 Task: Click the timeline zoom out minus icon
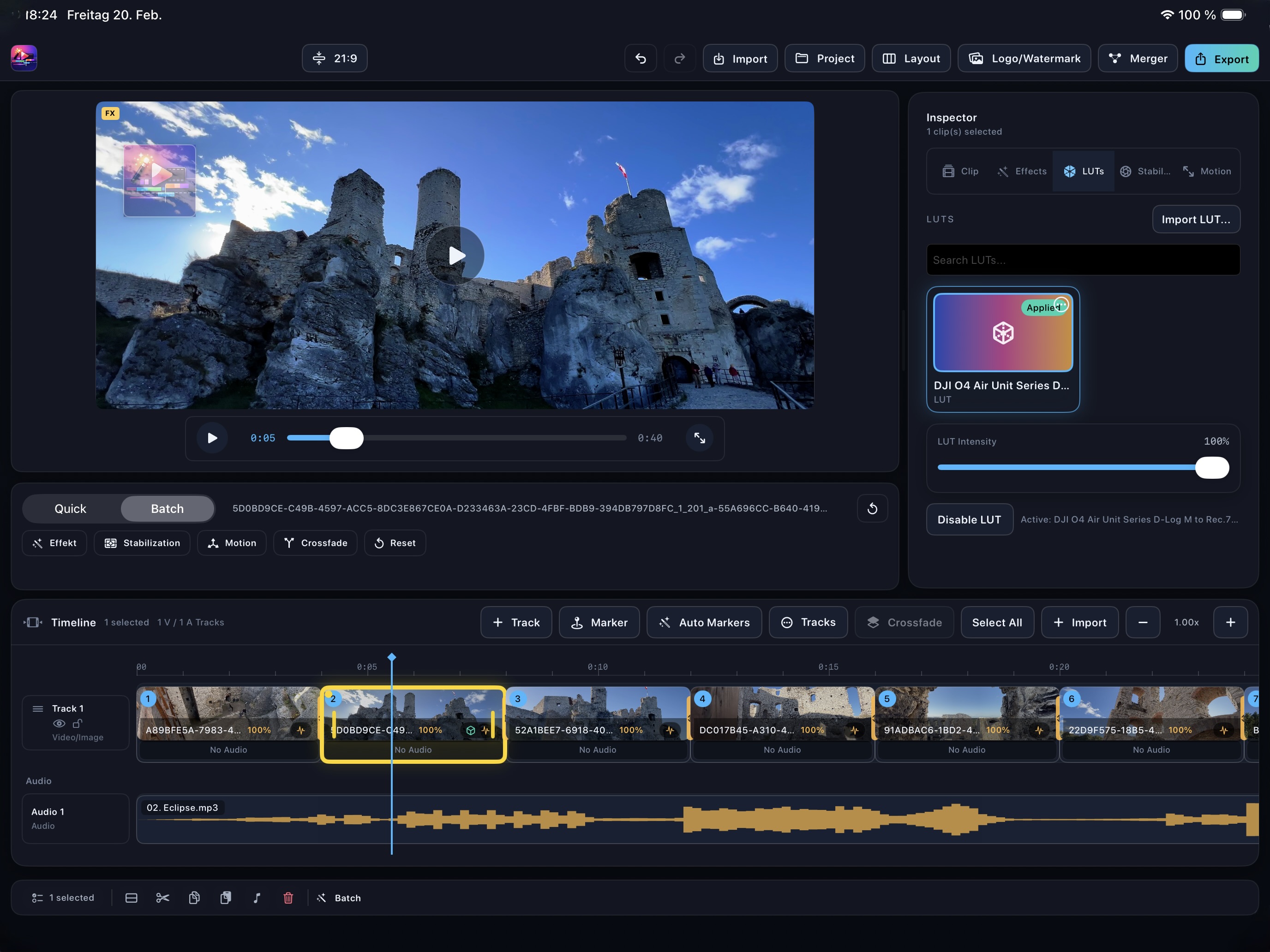[1143, 623]
